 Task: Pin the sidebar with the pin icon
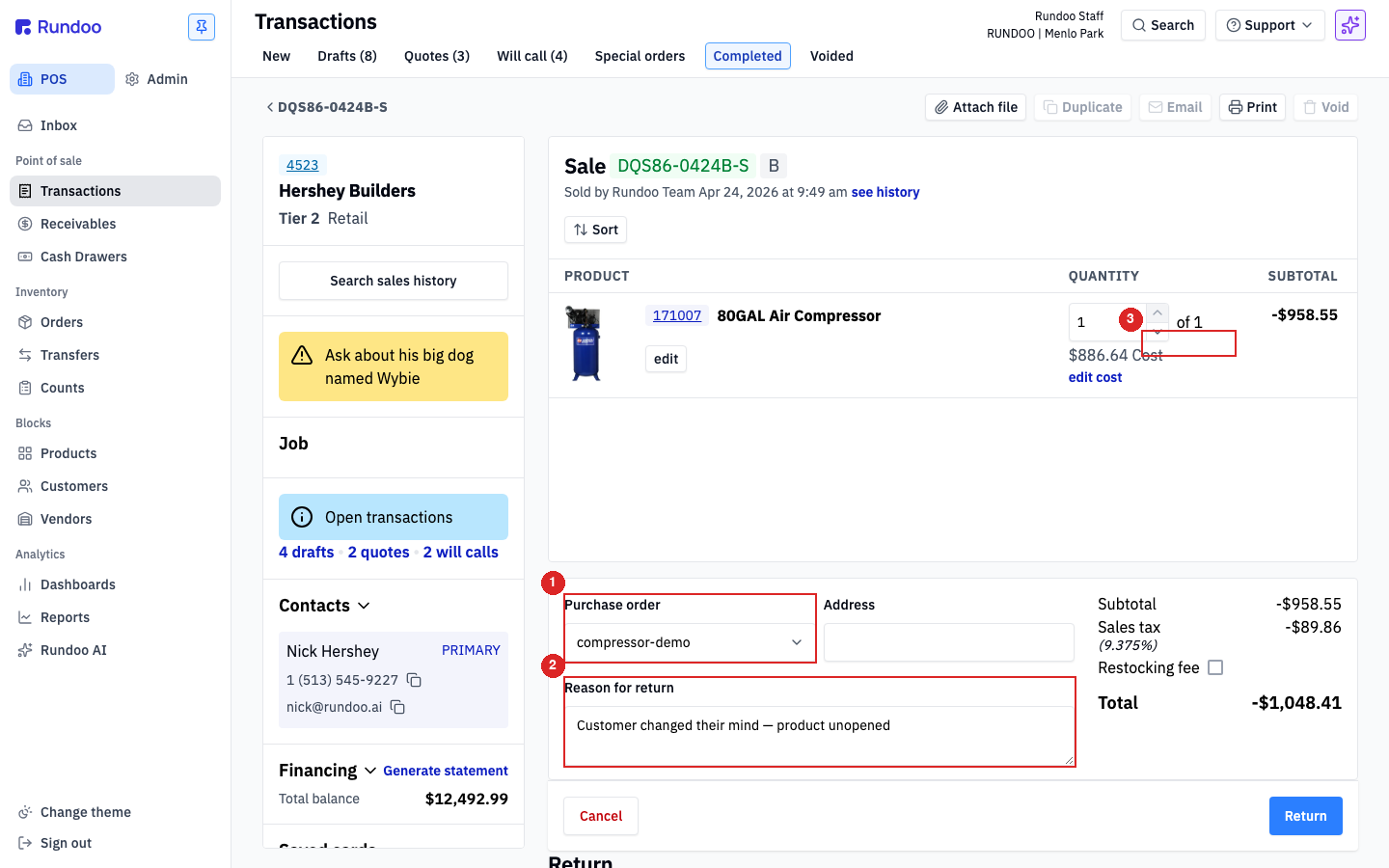point(202,27)
